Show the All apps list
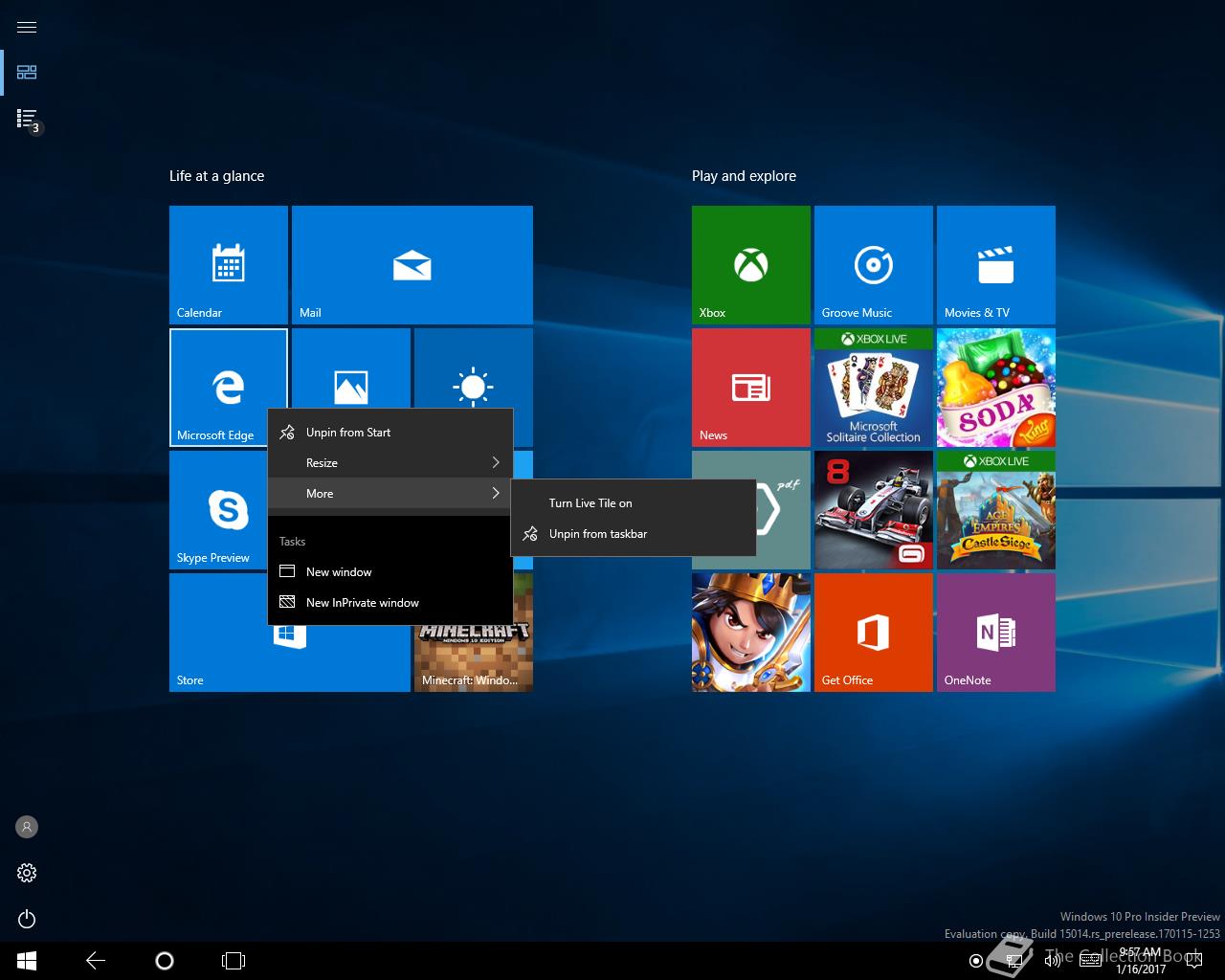This screenshot has height=980, width=1225. pyautogui.click(x=27, y=119)
